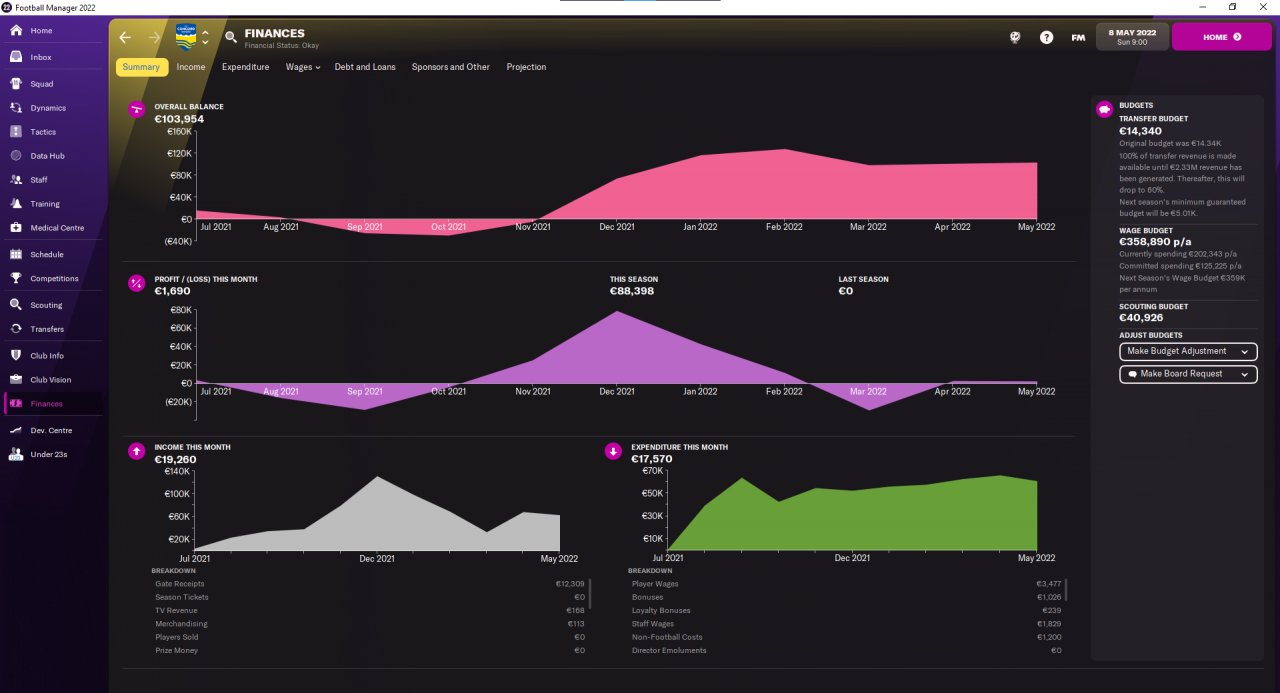Click the FM menu icon
1280x693 pixels.
coord(1078,37)
